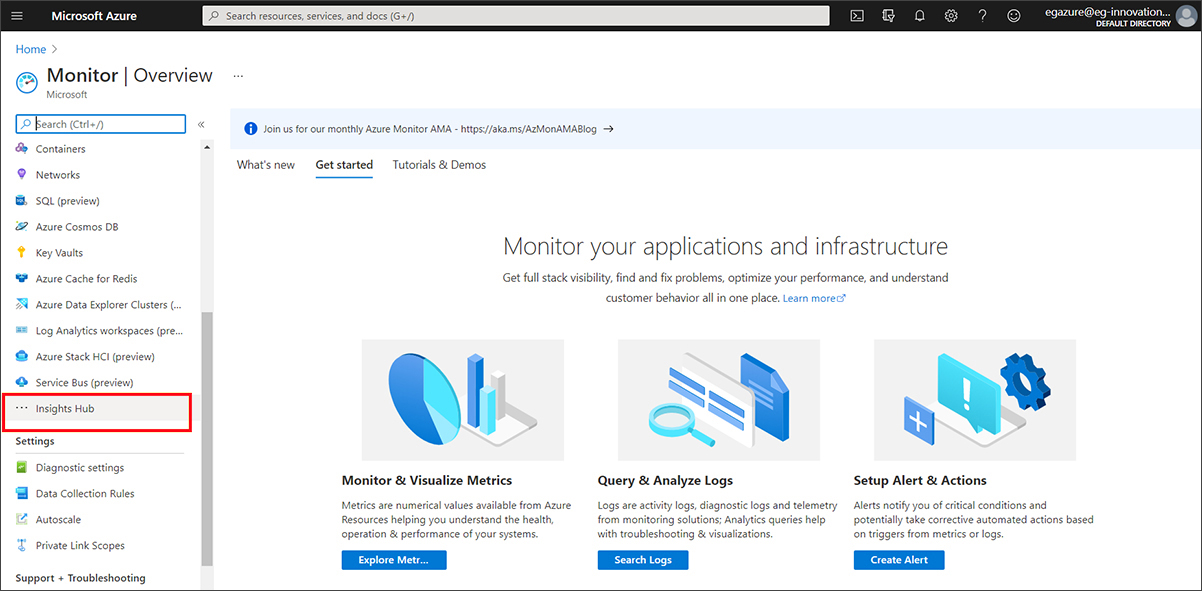Open the Directories and subscriptions filter icon
Image resolution: width=1202 pixels, height=591 pixels.
pos(889,16)
